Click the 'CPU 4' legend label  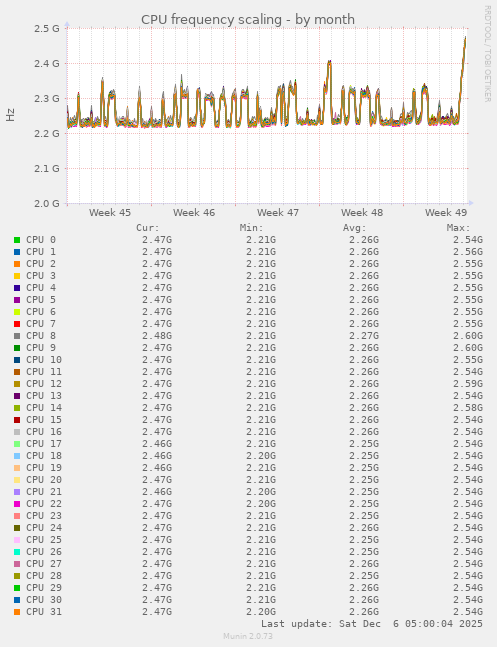click(41, 288)
